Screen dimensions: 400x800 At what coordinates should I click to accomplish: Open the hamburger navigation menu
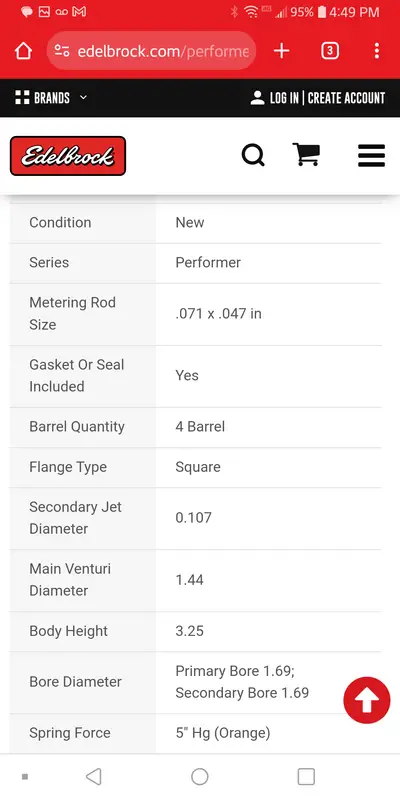click(x=371, y=155)
